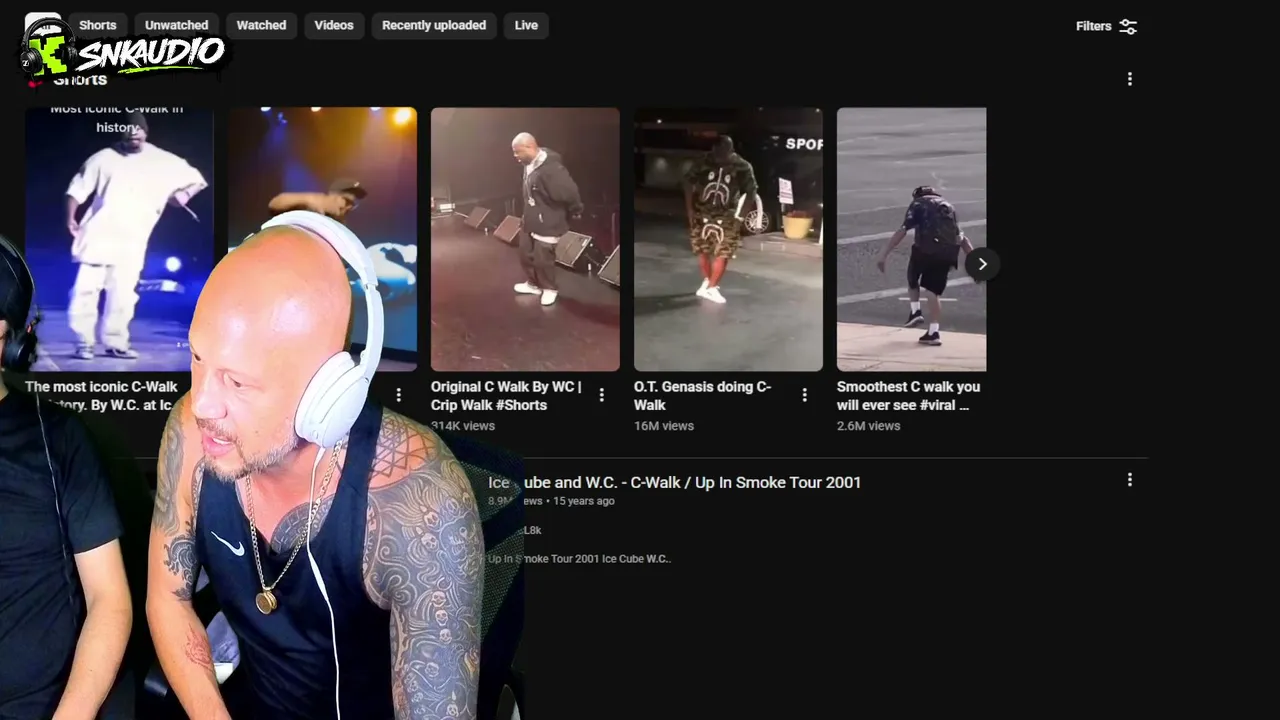Open more options for the Shorts shelf
The height and width of the screenshot is (720, 1280).
1130,79
